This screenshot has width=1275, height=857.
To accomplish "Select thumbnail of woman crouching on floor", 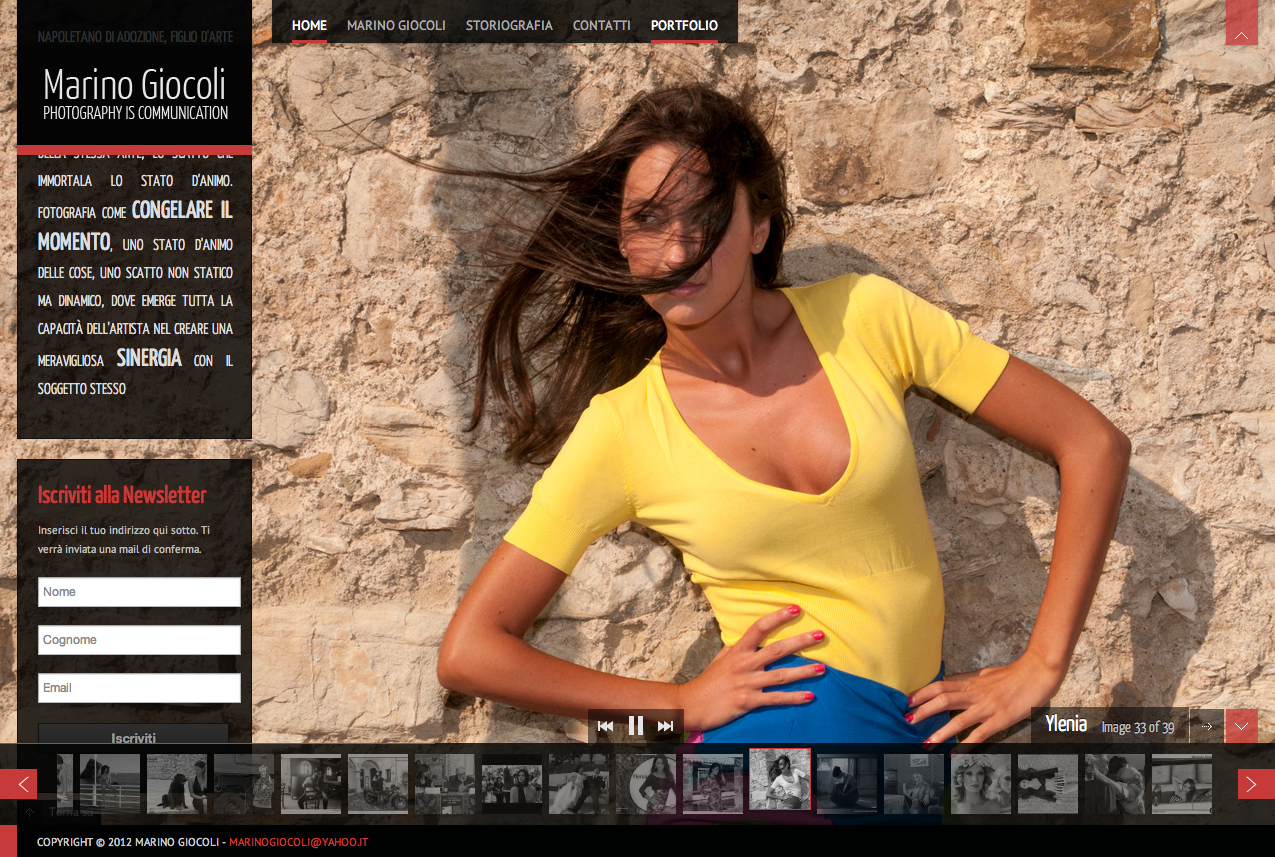I will pyautogui.click(x=847, y=783).
